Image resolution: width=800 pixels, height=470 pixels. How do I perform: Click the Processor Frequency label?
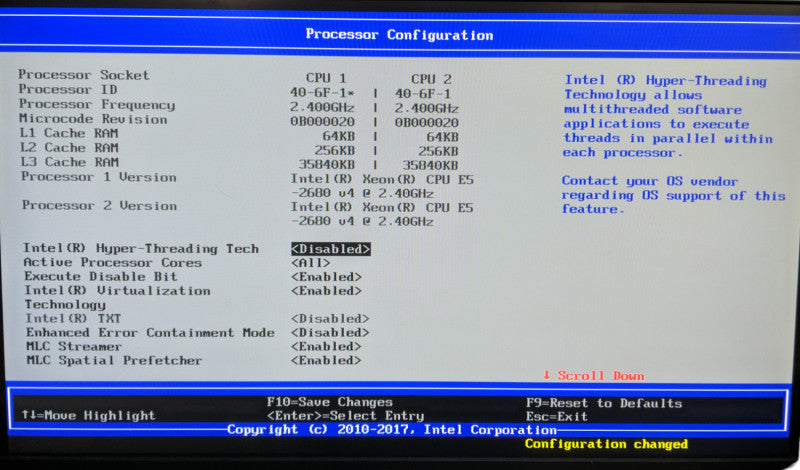tap(97, 105)
